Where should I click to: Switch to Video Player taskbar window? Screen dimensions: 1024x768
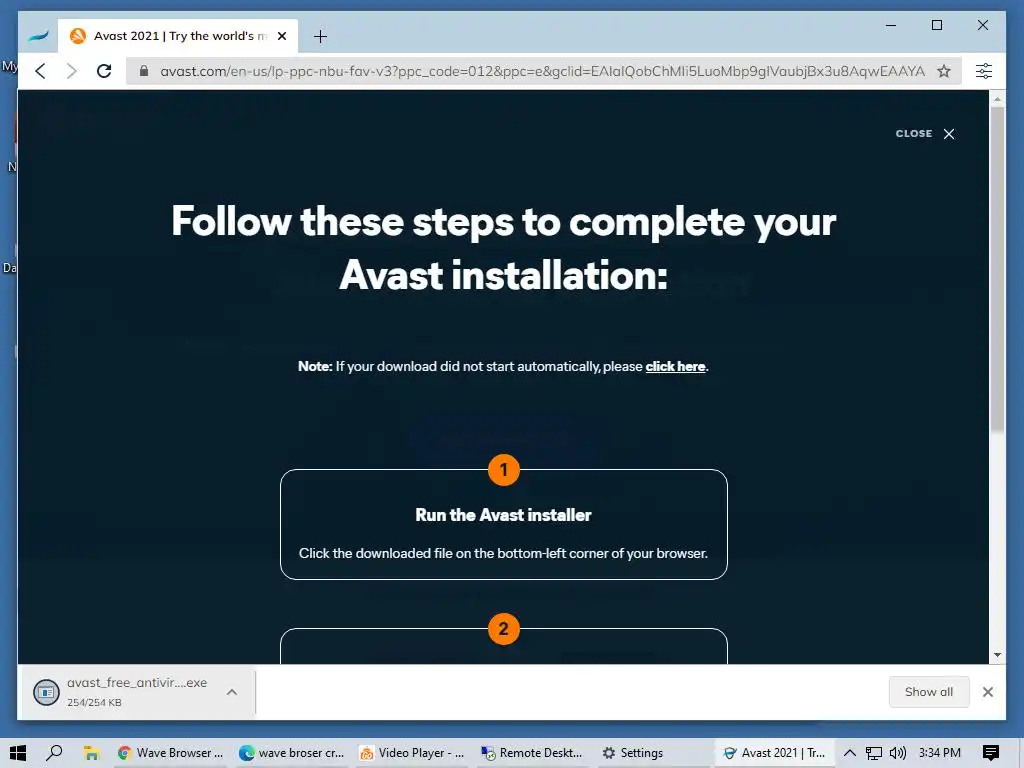pos(413,753)
